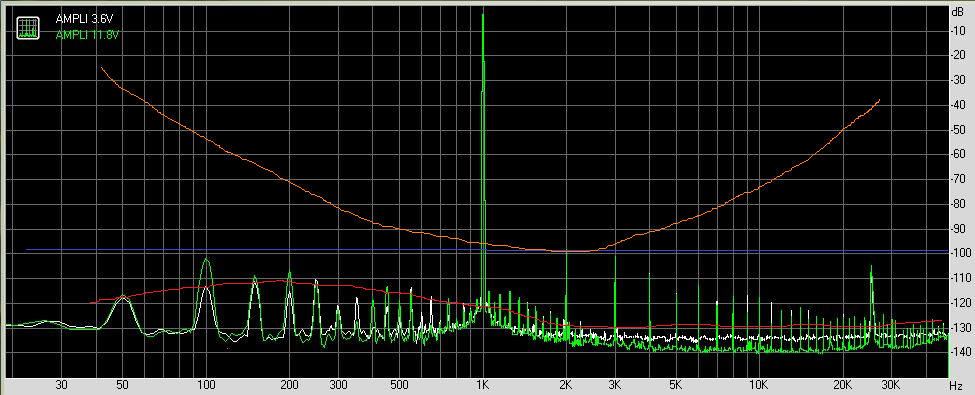Click the 1K label on the frequency axis
This screenshot has width=975, height=395.
pos(483,384)
